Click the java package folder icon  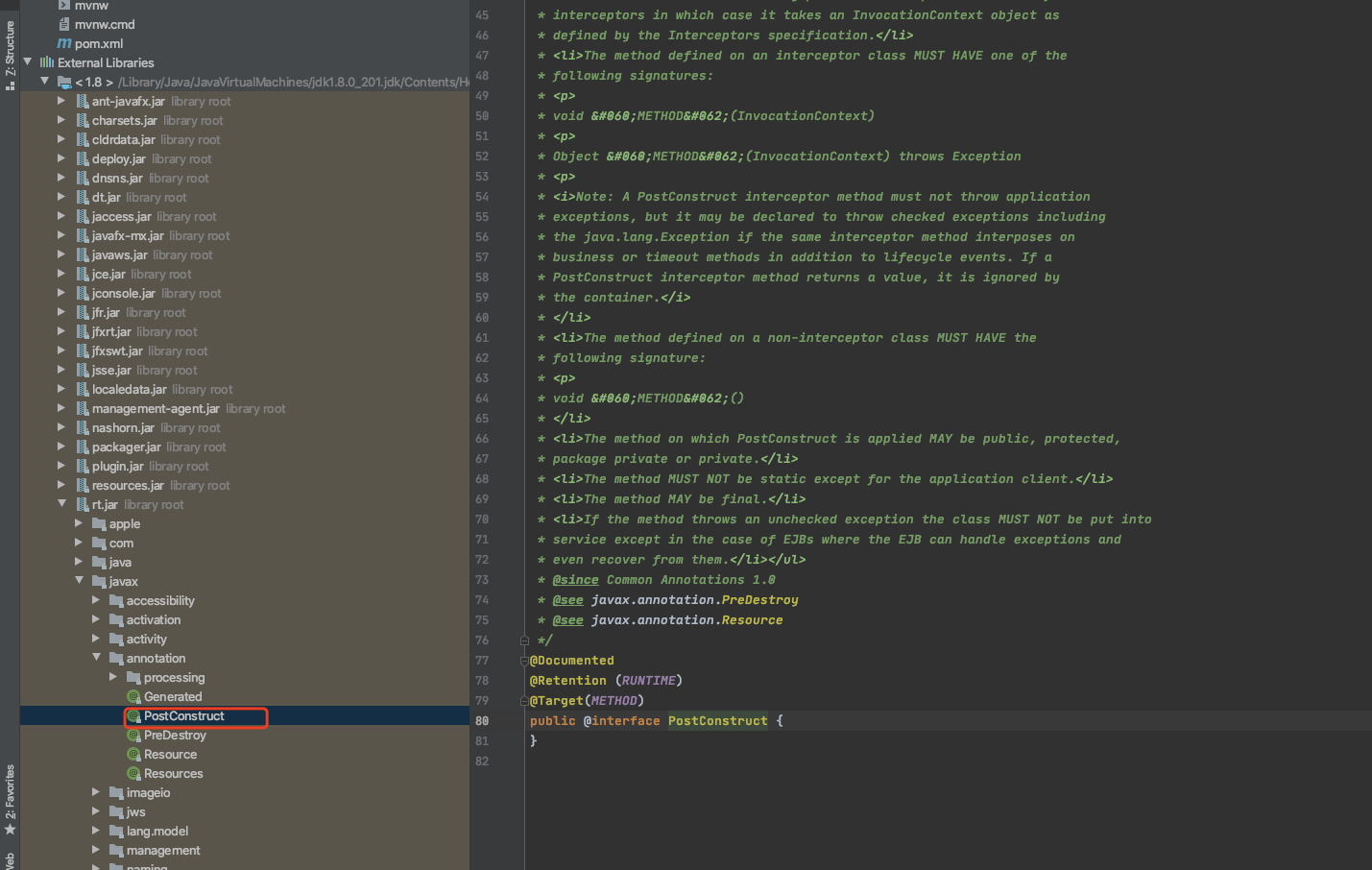(99, 562)
